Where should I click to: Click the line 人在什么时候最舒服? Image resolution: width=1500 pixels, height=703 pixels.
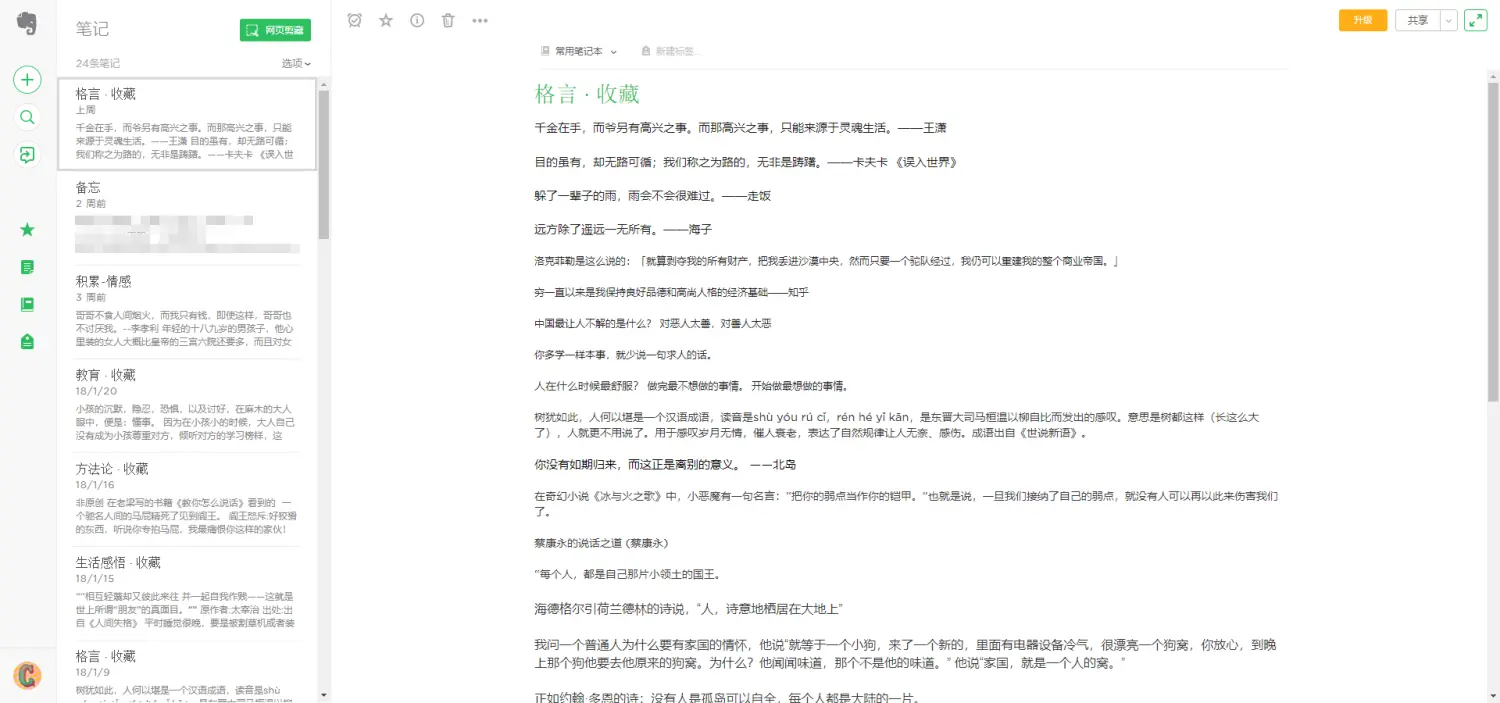pyautogui.click(x=691, y=386)
